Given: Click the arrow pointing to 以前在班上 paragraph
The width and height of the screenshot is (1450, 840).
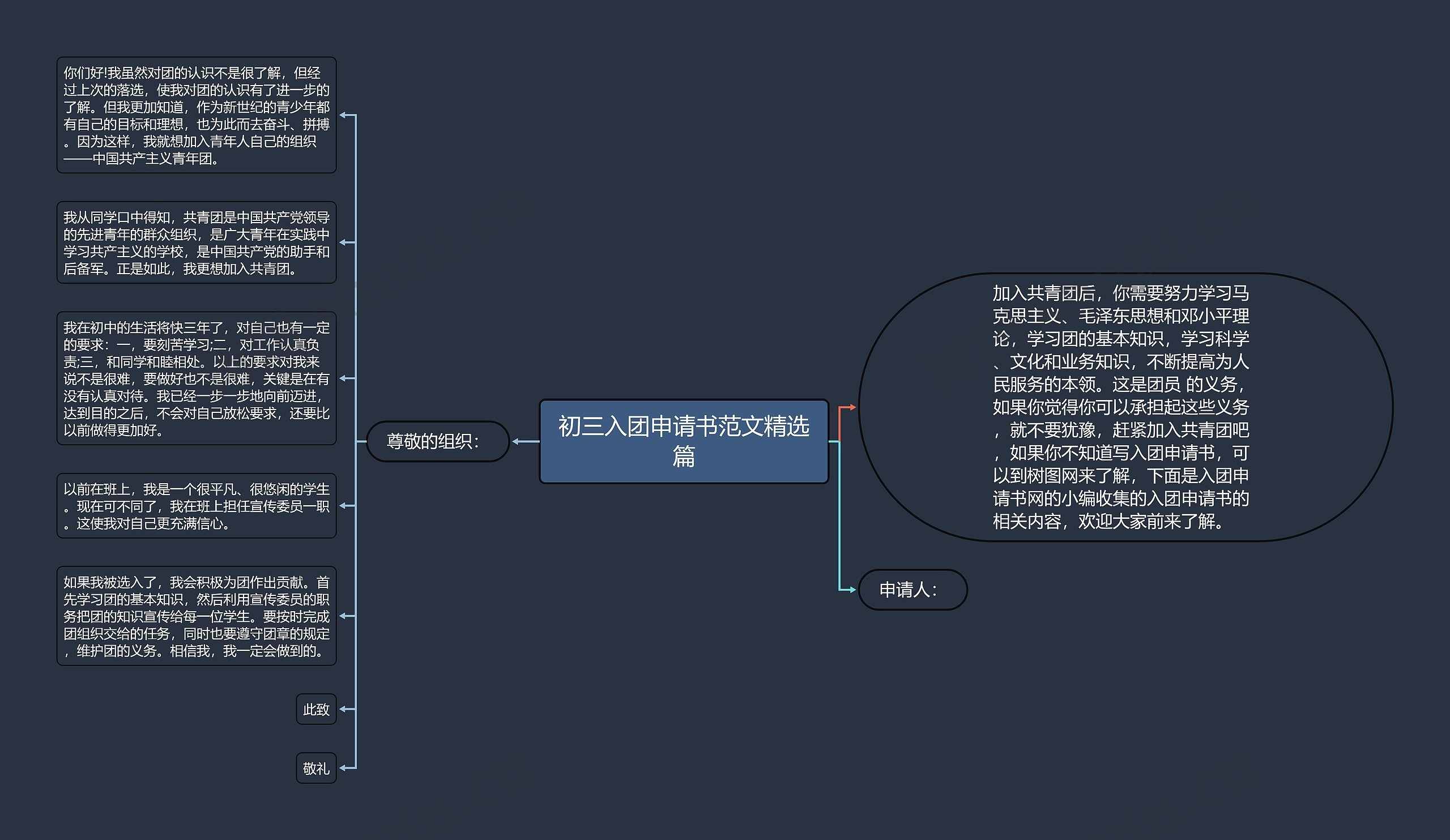Looking at the screenshot, I should [343, 506].
